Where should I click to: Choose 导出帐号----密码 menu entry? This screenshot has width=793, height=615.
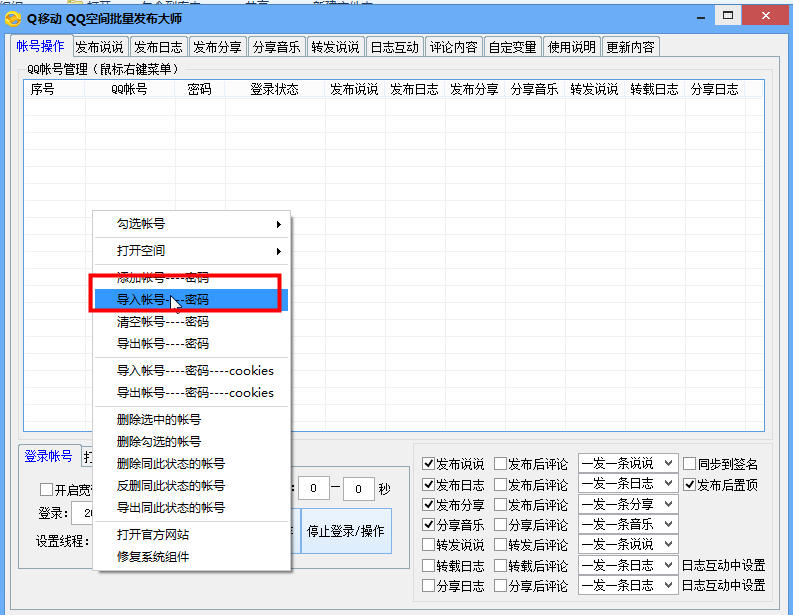pyautogui.click(x=192, y=343)
